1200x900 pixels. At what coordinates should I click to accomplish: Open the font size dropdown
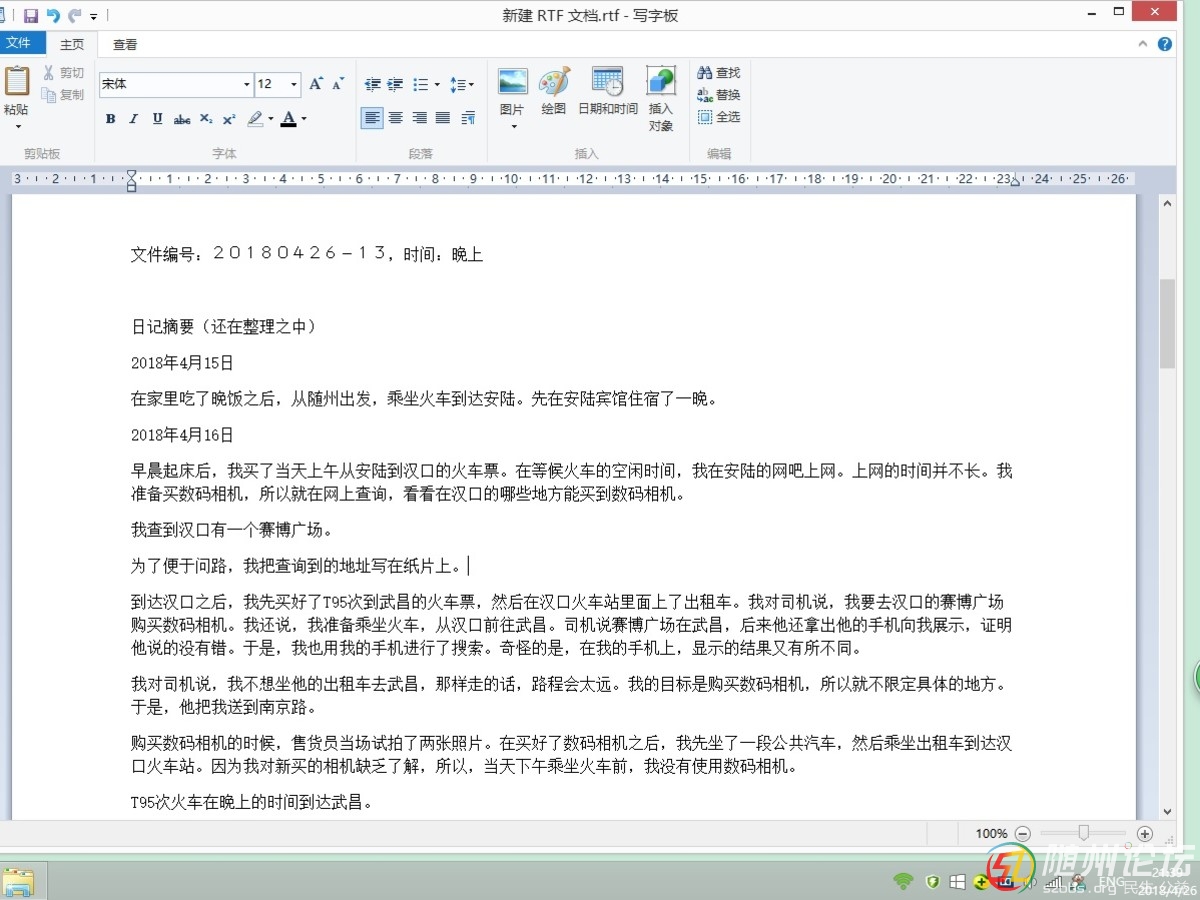pyautogui.click(x=293, y=84)
